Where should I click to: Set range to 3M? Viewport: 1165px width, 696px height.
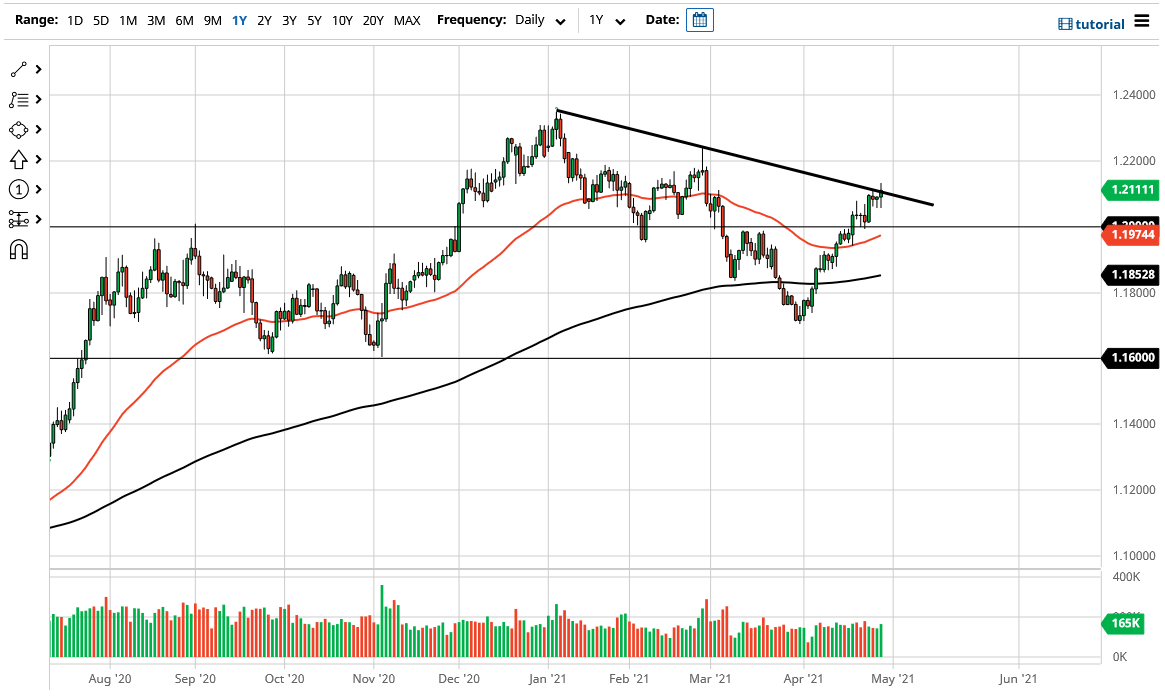[156, 20]
